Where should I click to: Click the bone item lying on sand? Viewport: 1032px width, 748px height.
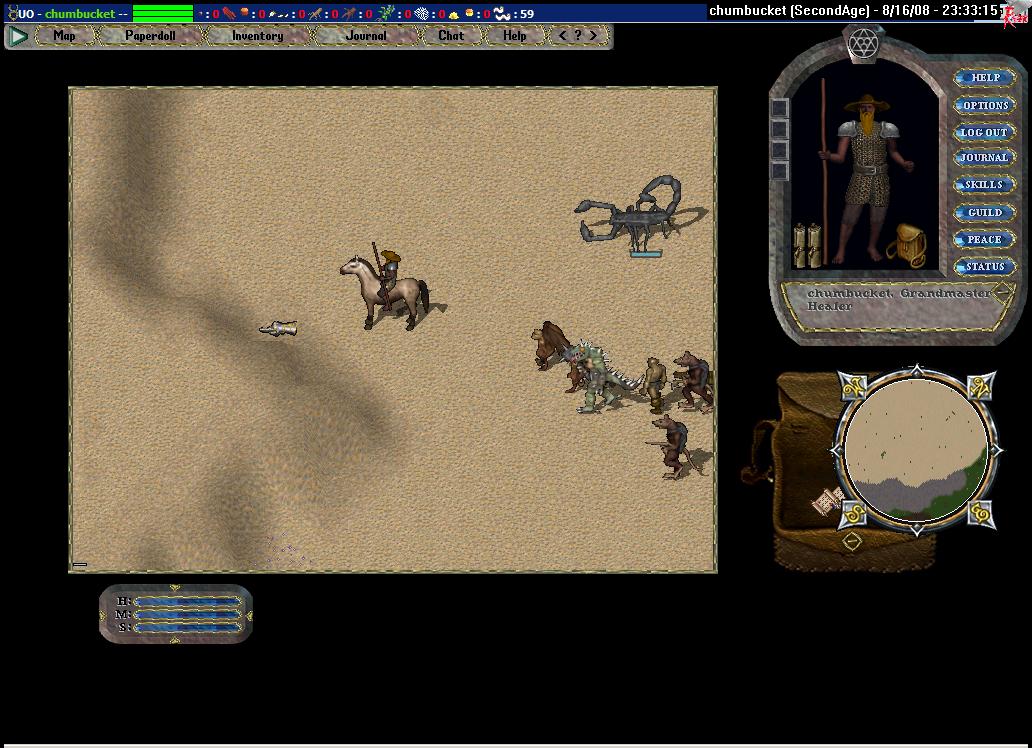pyautogui.click(x=279, y=328)
